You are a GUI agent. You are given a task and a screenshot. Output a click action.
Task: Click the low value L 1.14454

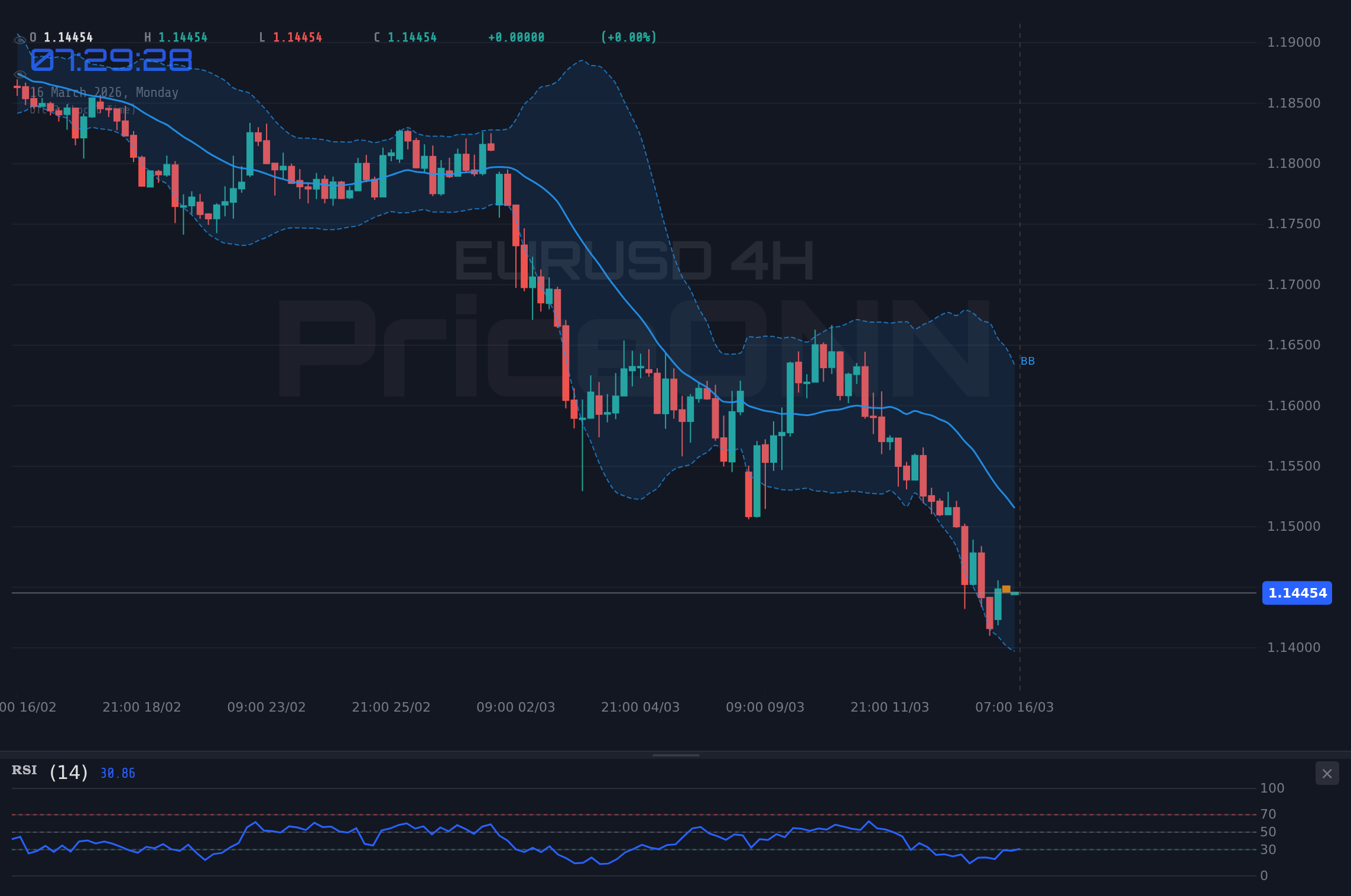(290, 37)
